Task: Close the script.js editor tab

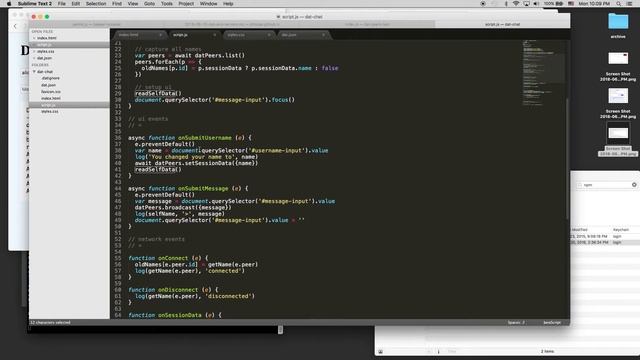Action: pyautogui.click(x=215, y=35)
